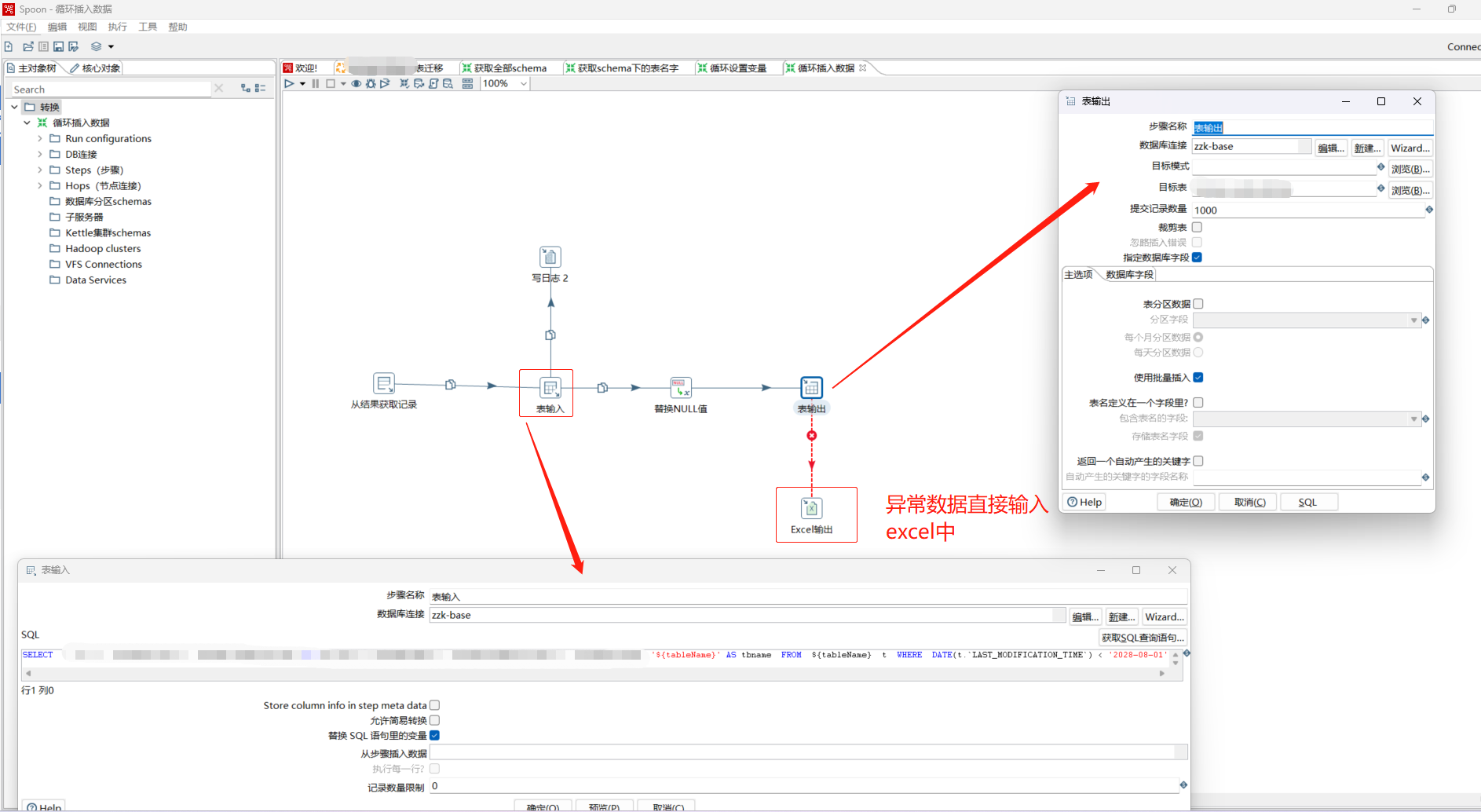The image size is (1481, 812).
Task: Preview the transformation using the eye icon
Action: (x=357, y=83)
